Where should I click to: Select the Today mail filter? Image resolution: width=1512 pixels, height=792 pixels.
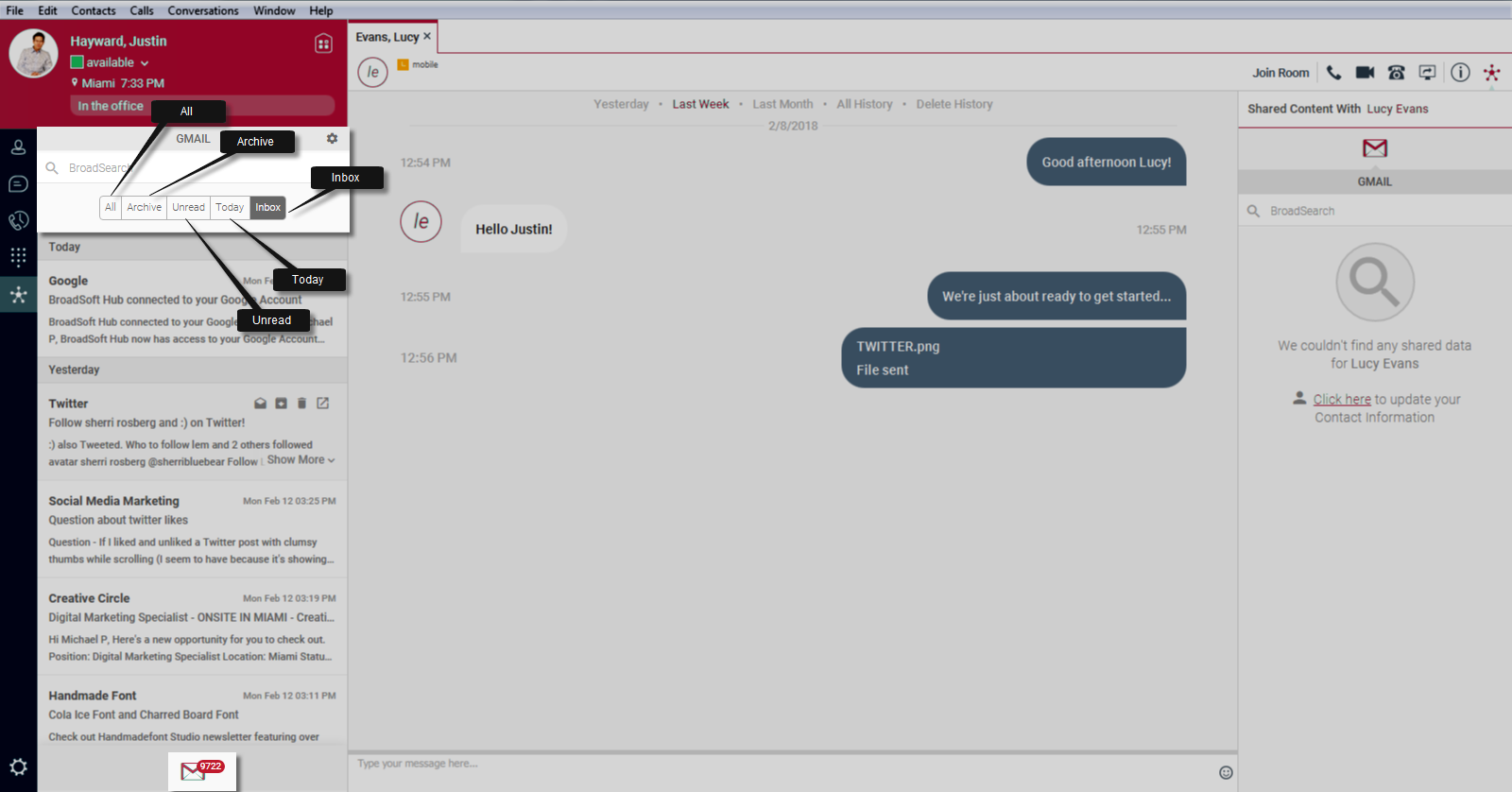(230, 207)
